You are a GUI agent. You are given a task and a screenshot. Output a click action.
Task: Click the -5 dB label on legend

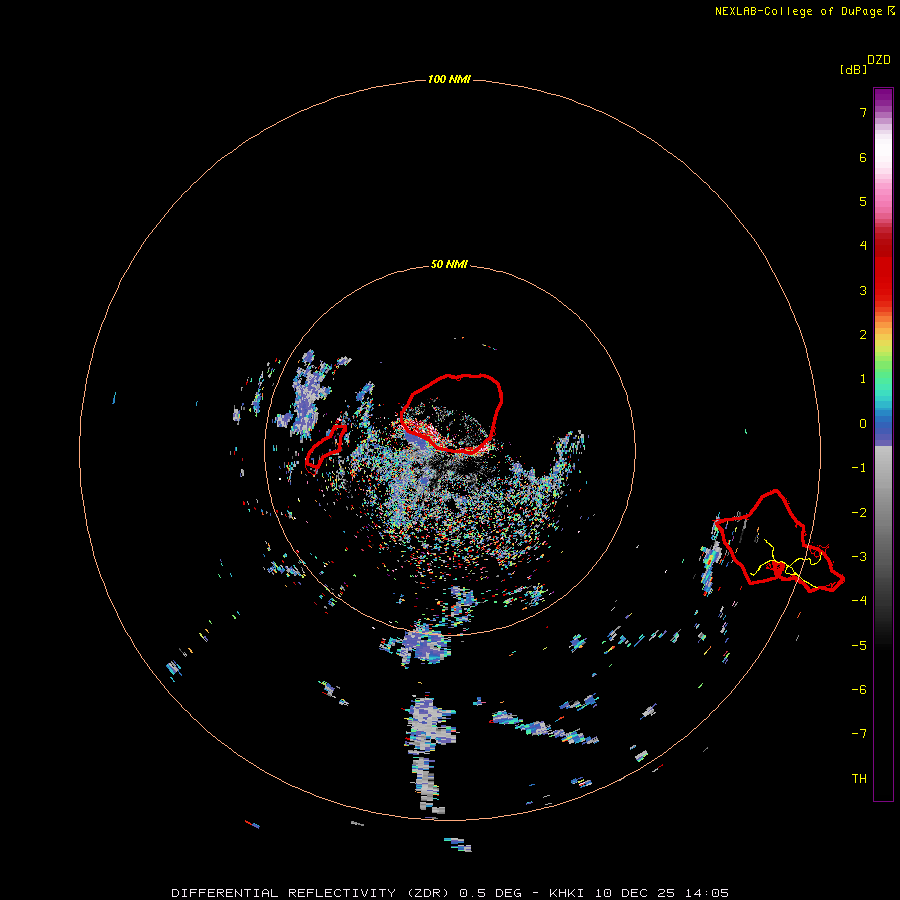(859, 646)
